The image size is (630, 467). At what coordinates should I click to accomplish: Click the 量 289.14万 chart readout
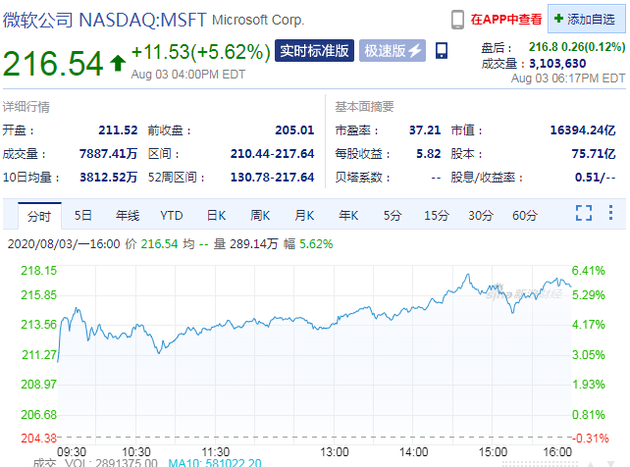(x=245, y=244)
